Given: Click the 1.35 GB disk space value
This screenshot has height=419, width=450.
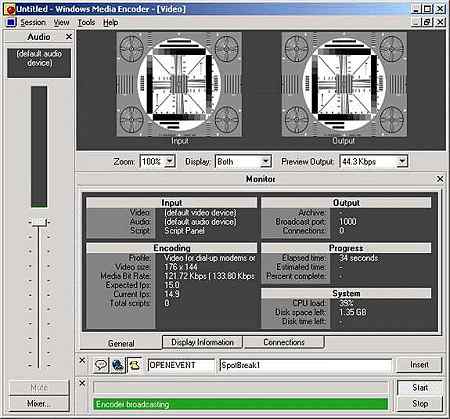Looking at the screenshot, I should [353, 312].
